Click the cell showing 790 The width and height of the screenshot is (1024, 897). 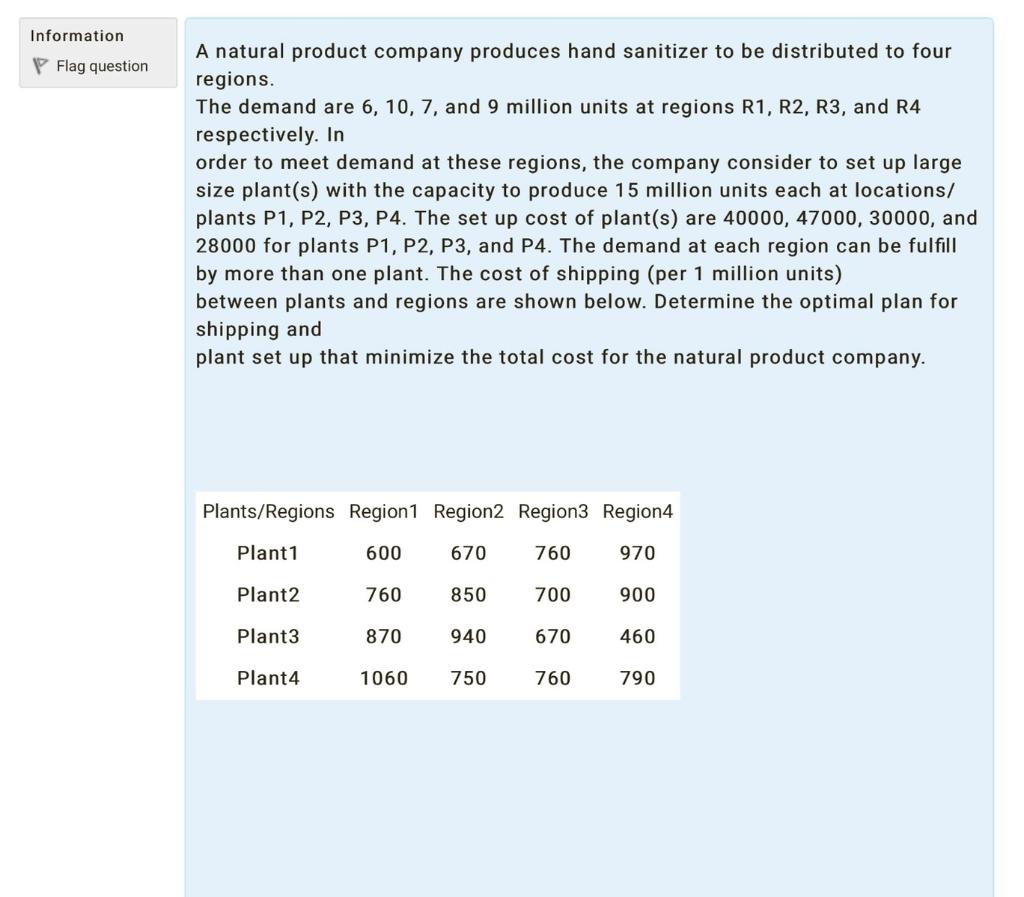637,678
